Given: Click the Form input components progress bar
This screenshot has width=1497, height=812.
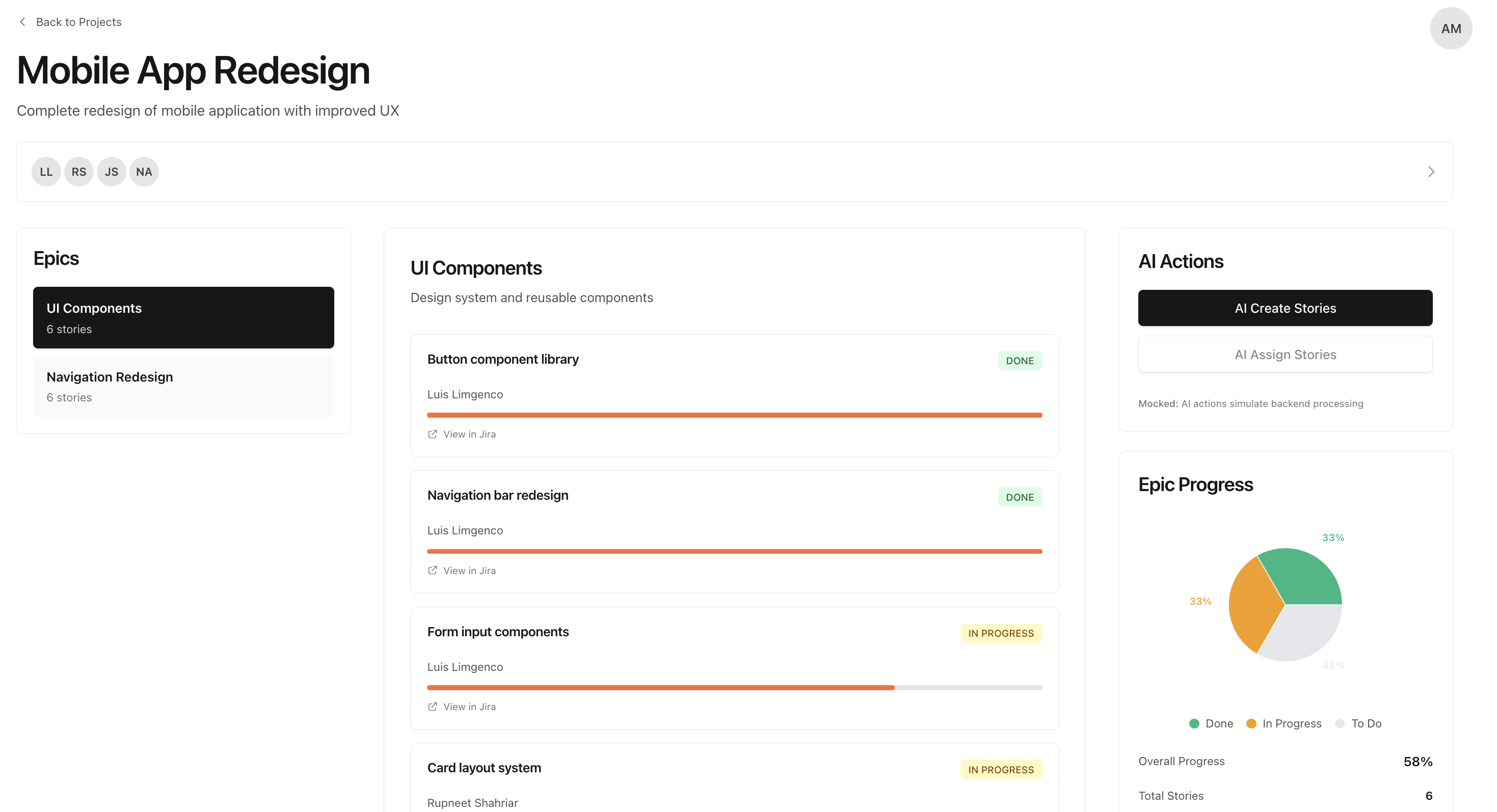Looking at the screenshot, I should click(x=734, y=687).
